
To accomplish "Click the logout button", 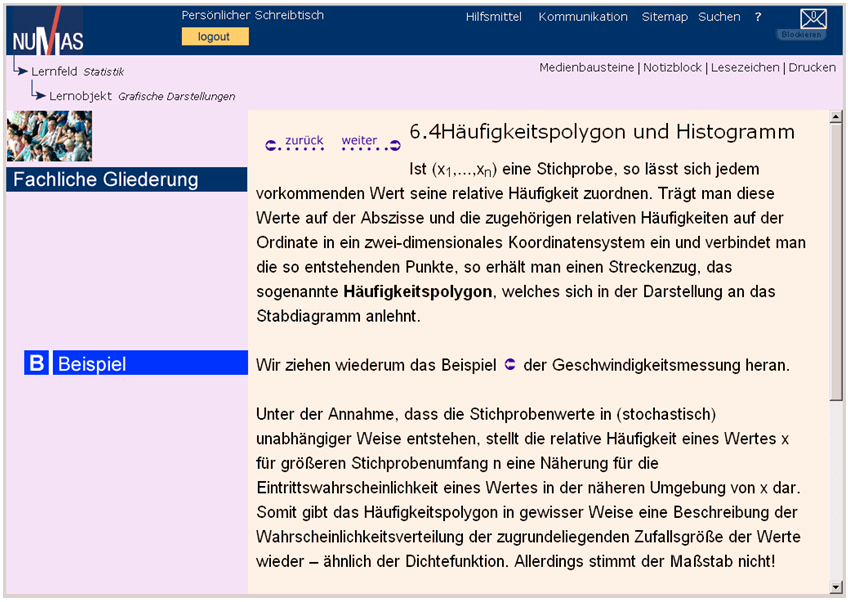I will tap(215, 37).
